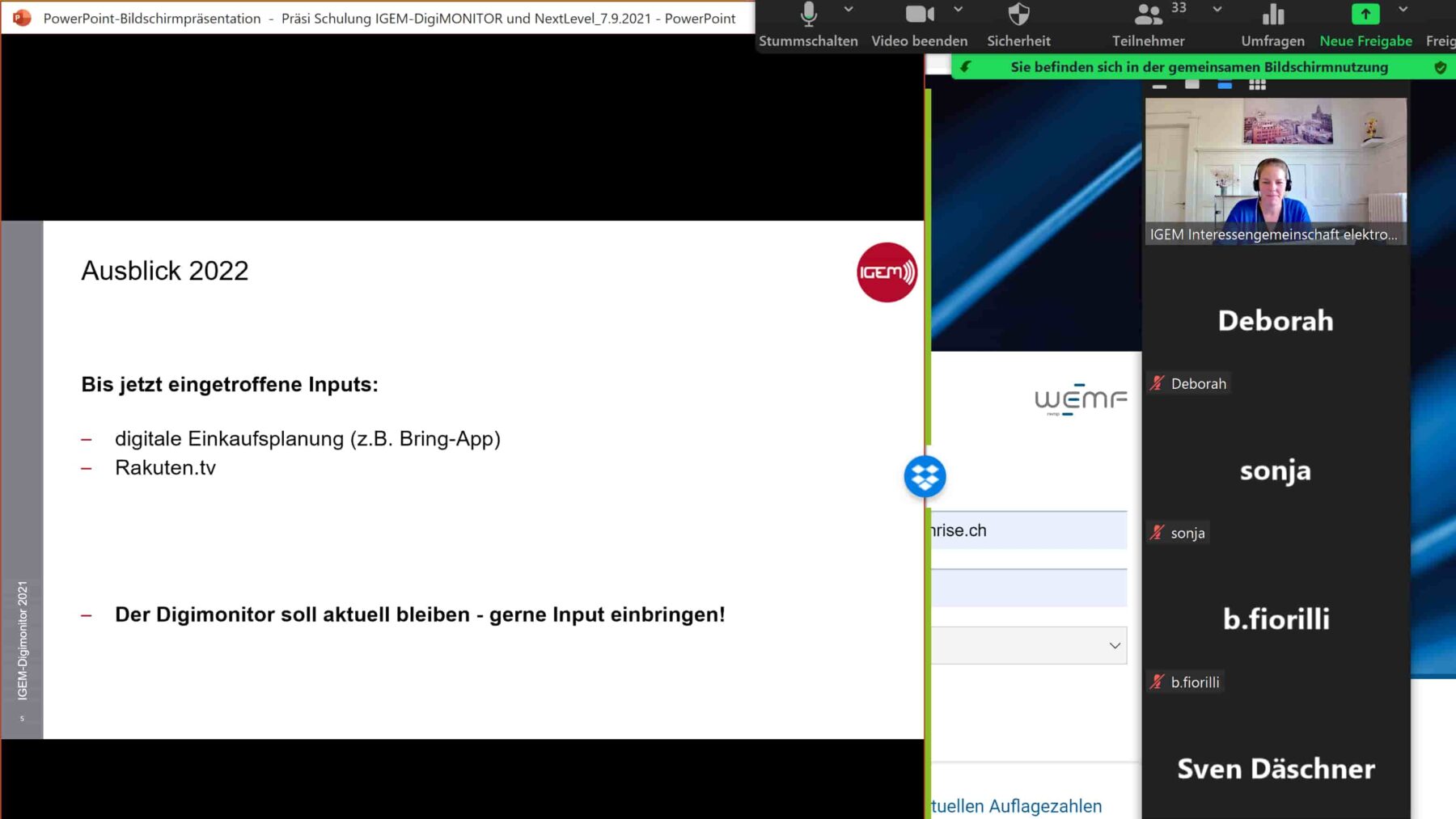Expand video options arrow beside Video beenden

[x=959, y=10]
